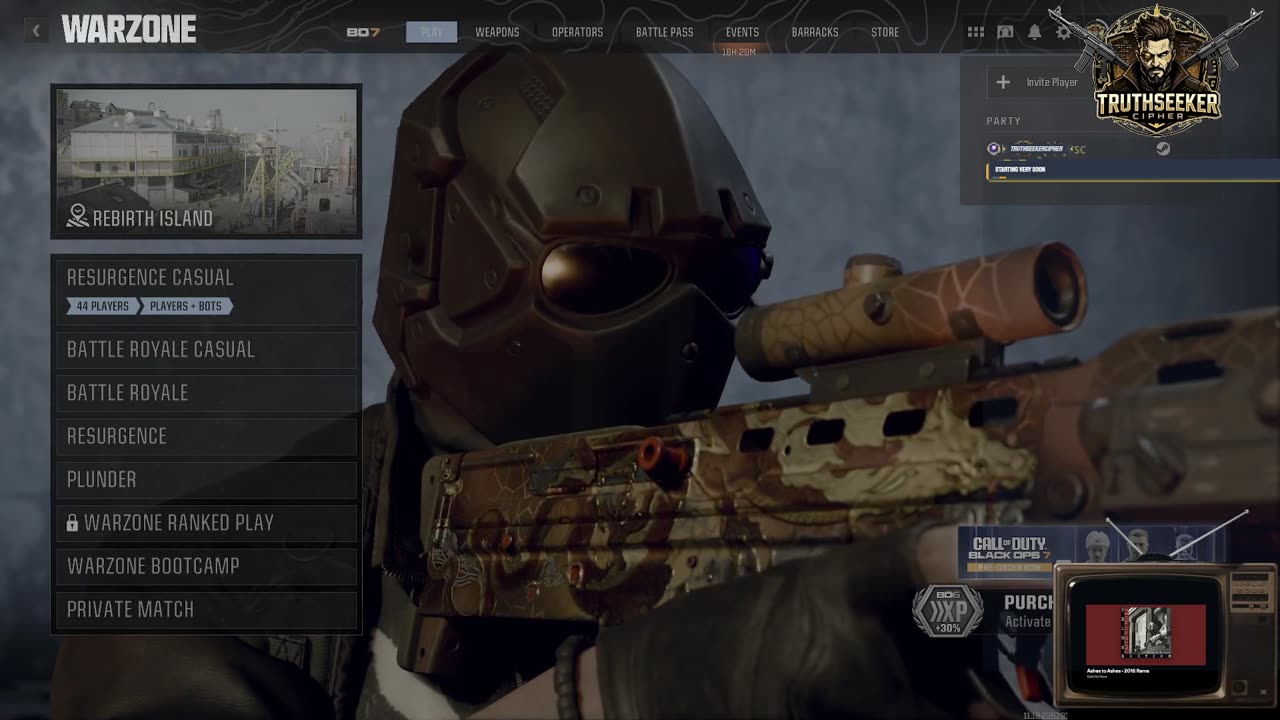Click the Players + Bots tag

186,306
